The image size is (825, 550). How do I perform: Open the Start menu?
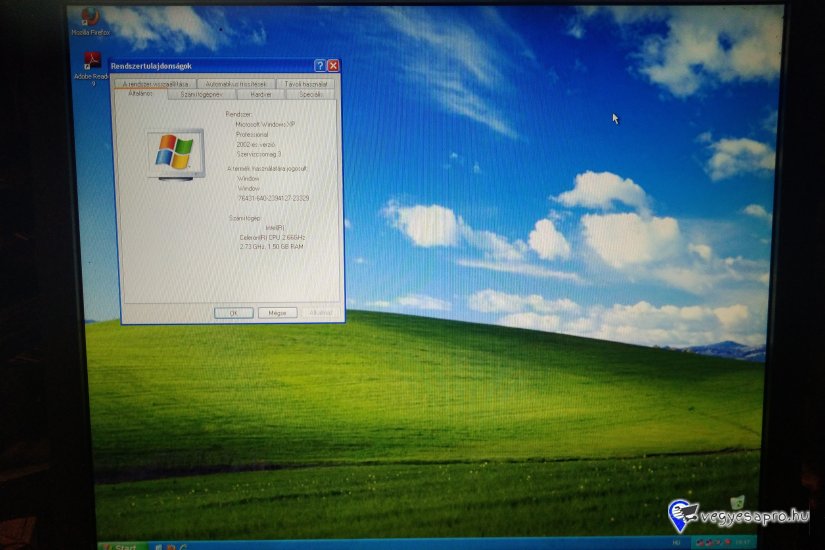[x=121, y=546]
